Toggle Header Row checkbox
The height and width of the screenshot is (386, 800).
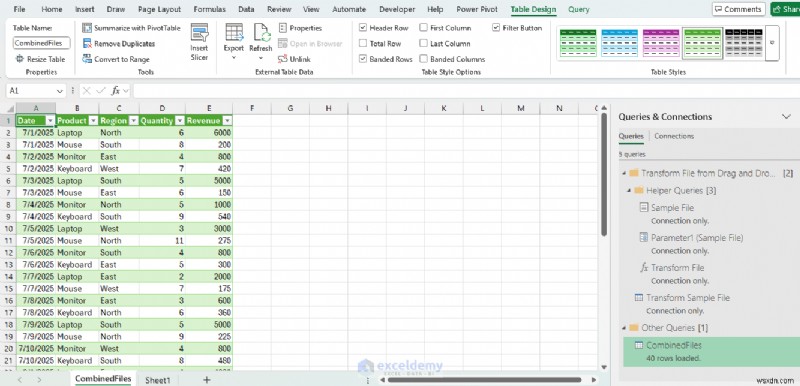point(363,28)
